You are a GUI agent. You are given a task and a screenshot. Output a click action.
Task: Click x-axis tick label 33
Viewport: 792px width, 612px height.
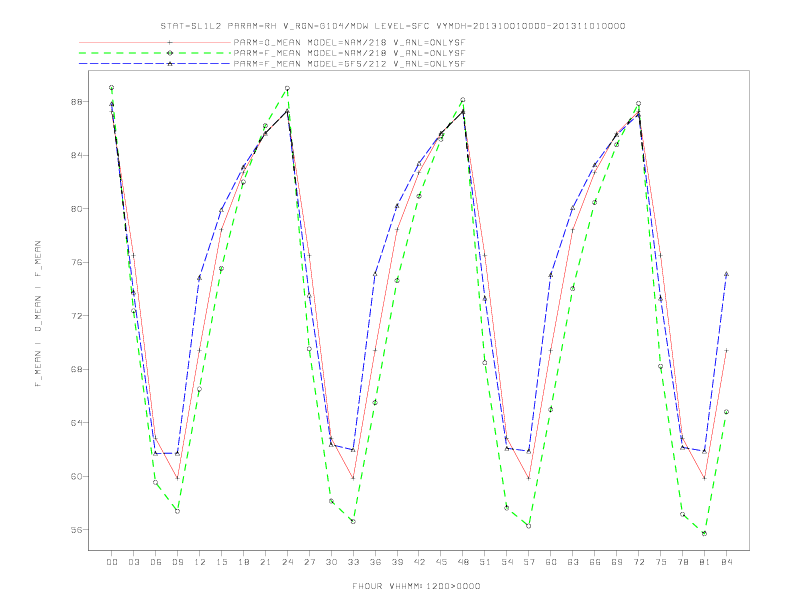pyautogui.click(x=353, y=562)
